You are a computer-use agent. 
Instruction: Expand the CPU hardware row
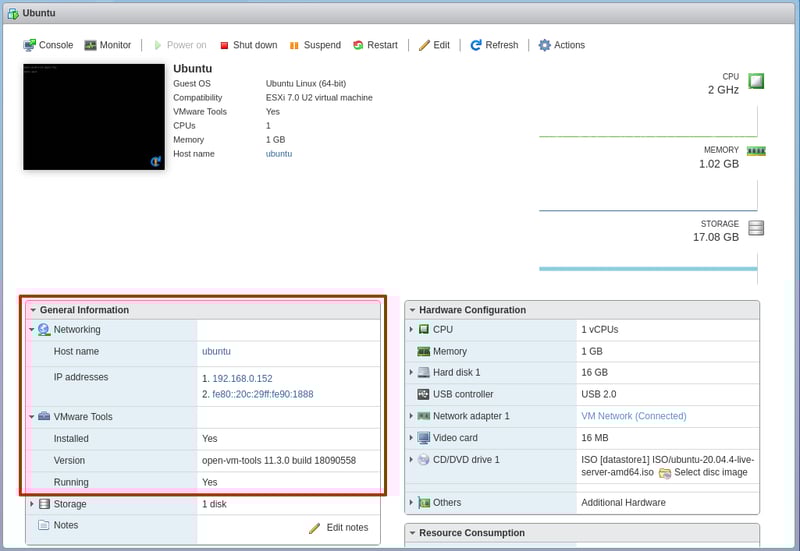(411, 329)
